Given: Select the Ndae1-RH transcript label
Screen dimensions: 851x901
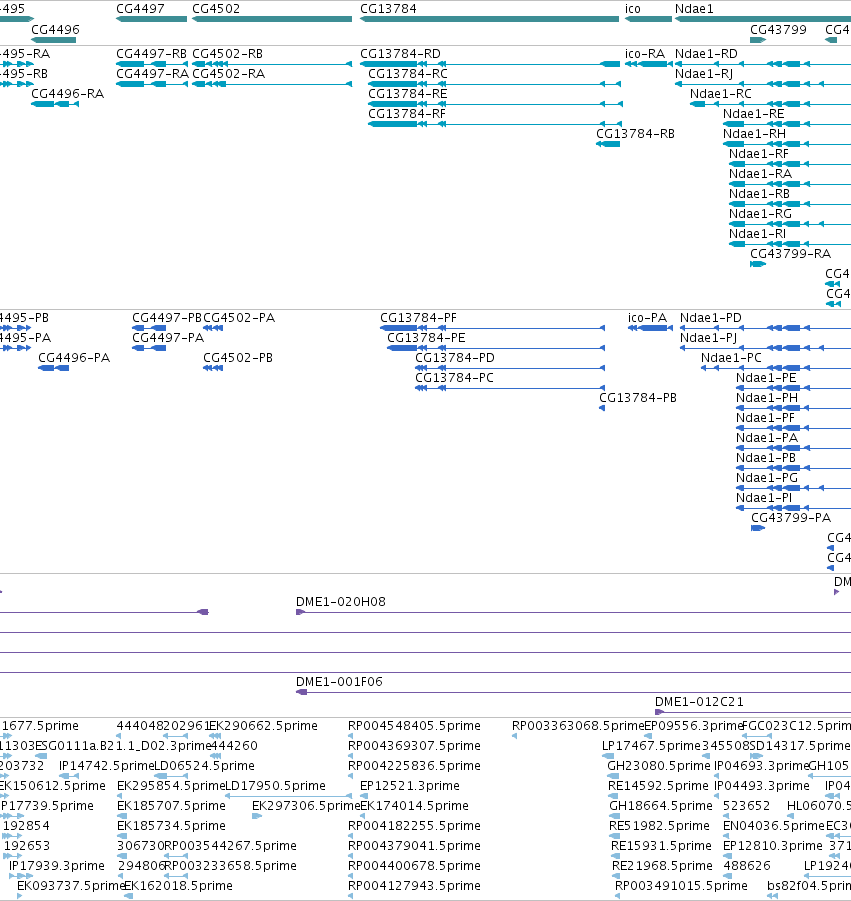Looking at the screenshot, I should tap(754, 133).
